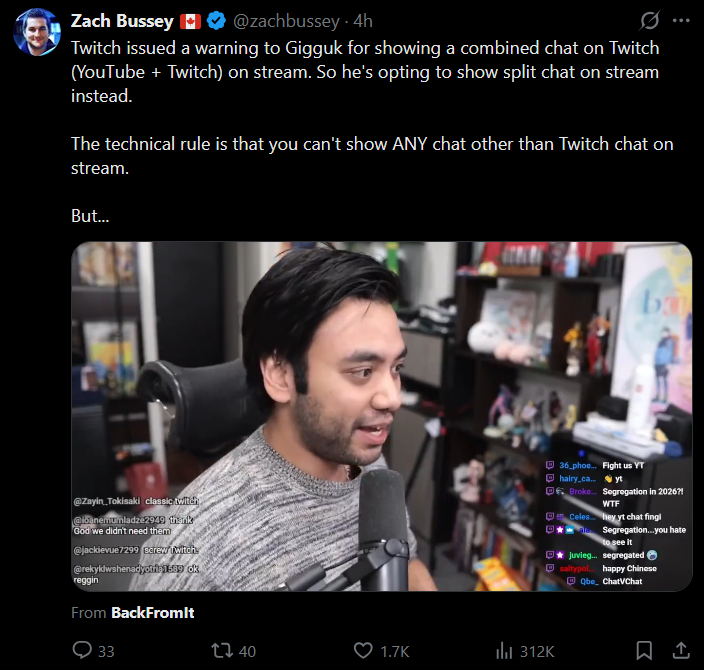The height and width of the screenshot is (670, 704).
Task: Click the Canadian flag emoji
Action: (x=190, y=22)
